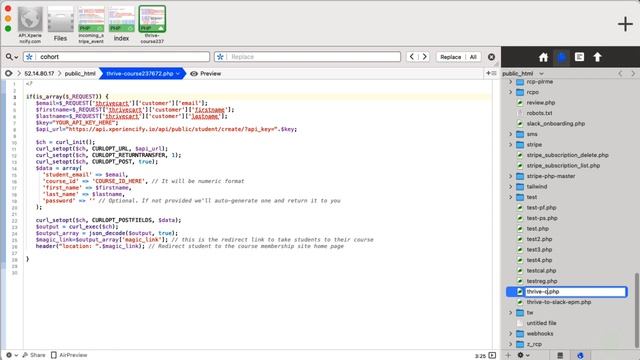Switch to local files view icon
The height and width of the screenshot is (360, 640).
tap(560, 356)
